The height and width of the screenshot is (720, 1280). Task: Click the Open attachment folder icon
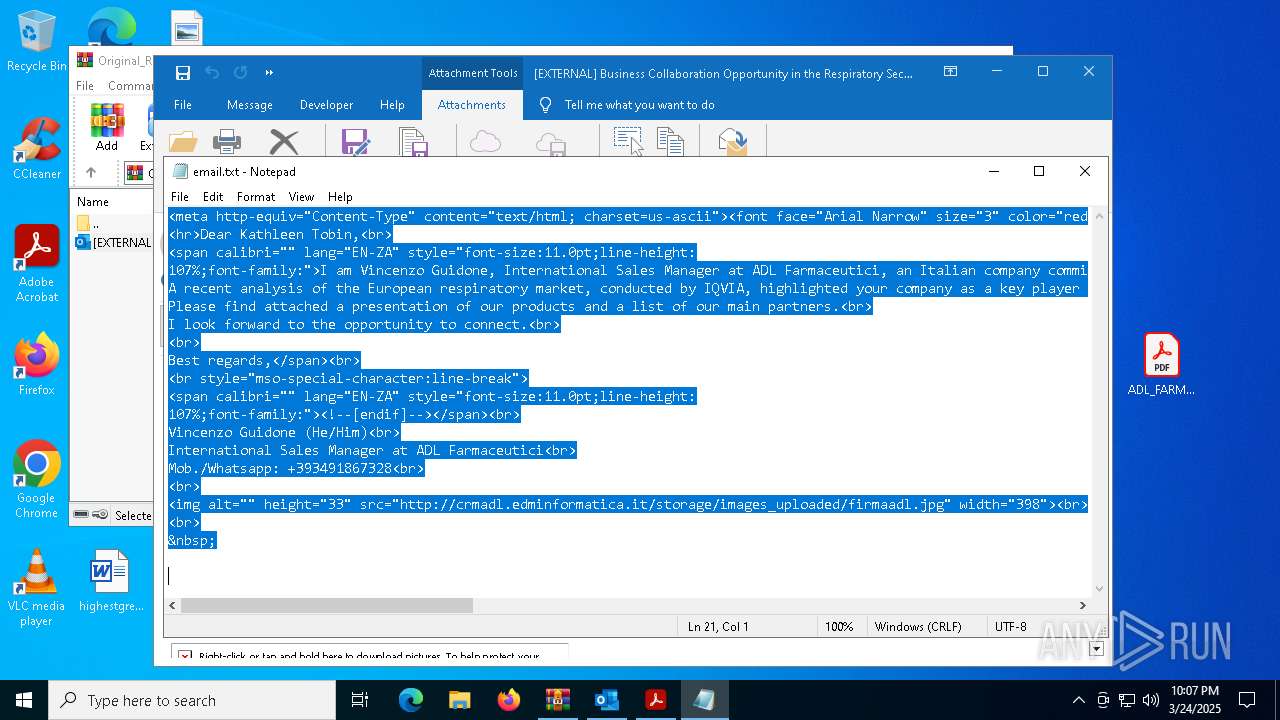183,143
